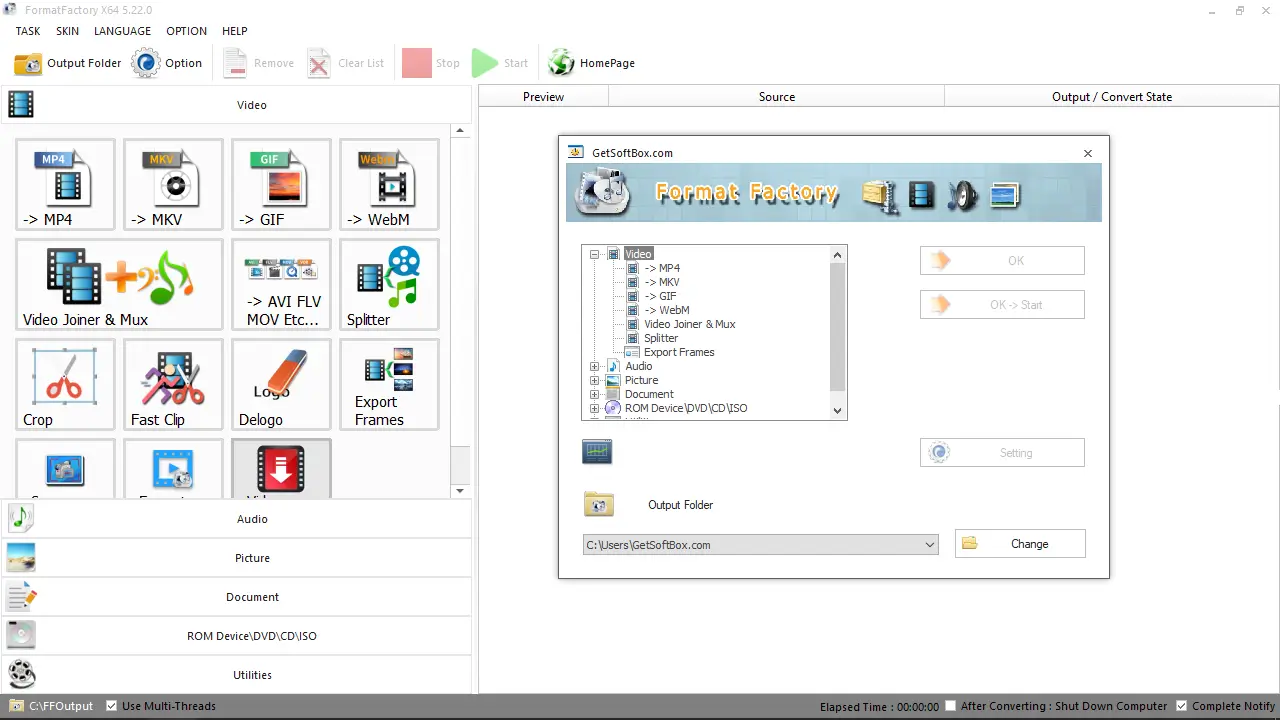Select Video Joiner & Mux in the tree
This screenshot has height=720, width=1280.
click(x=690, y=324)
